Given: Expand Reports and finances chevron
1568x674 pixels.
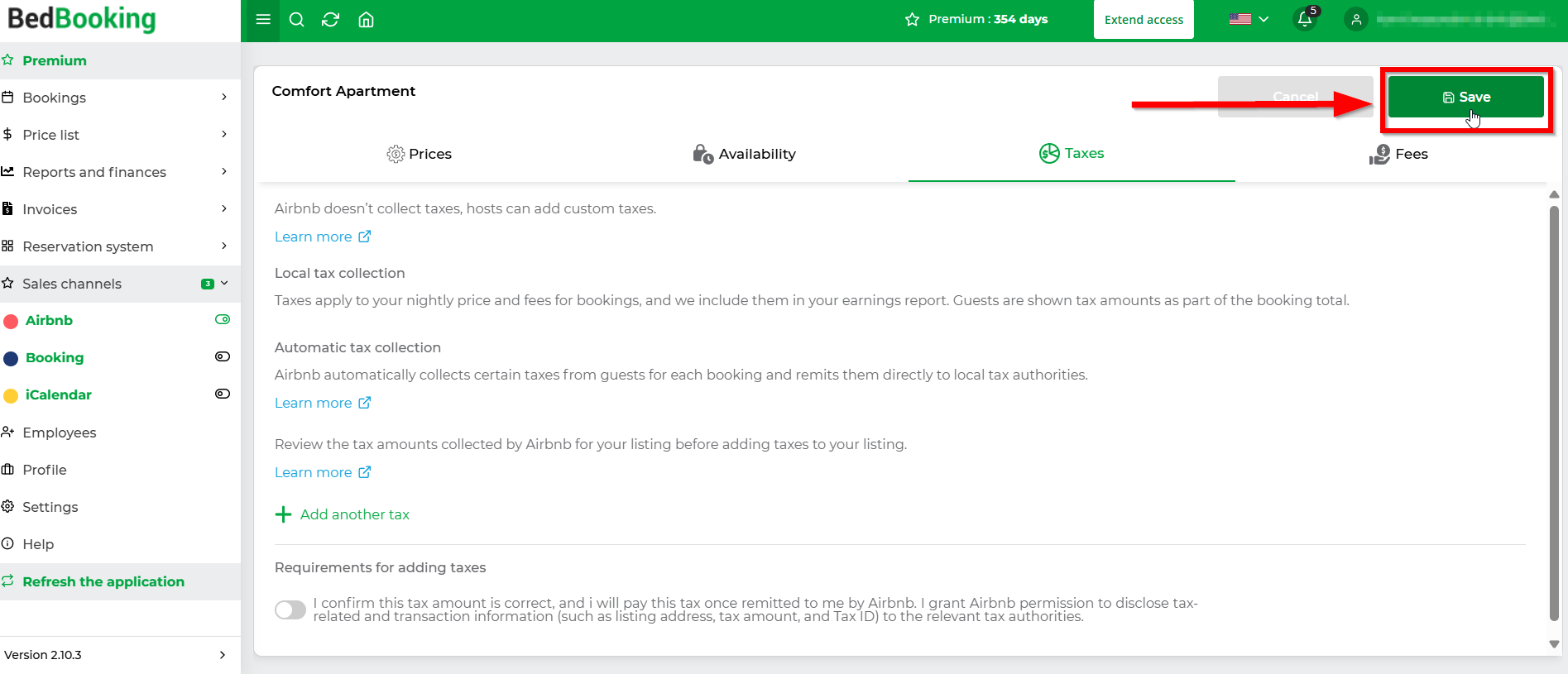Looking at the screenshot, I should (x=224, y=171).
